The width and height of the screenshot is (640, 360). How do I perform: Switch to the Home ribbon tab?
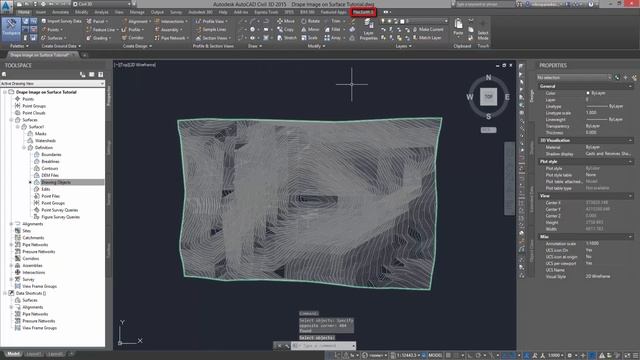coord(23,12)
